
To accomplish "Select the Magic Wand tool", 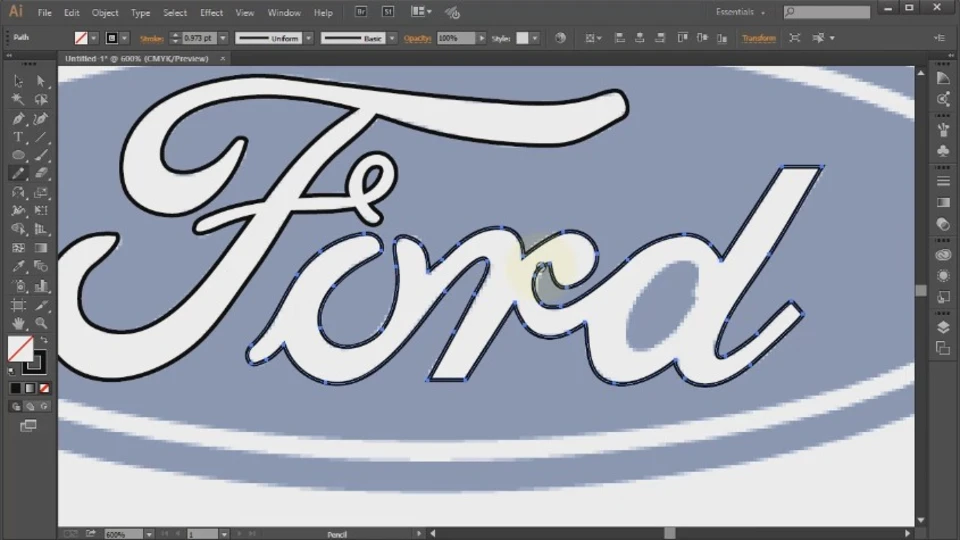I will (18, 99).
